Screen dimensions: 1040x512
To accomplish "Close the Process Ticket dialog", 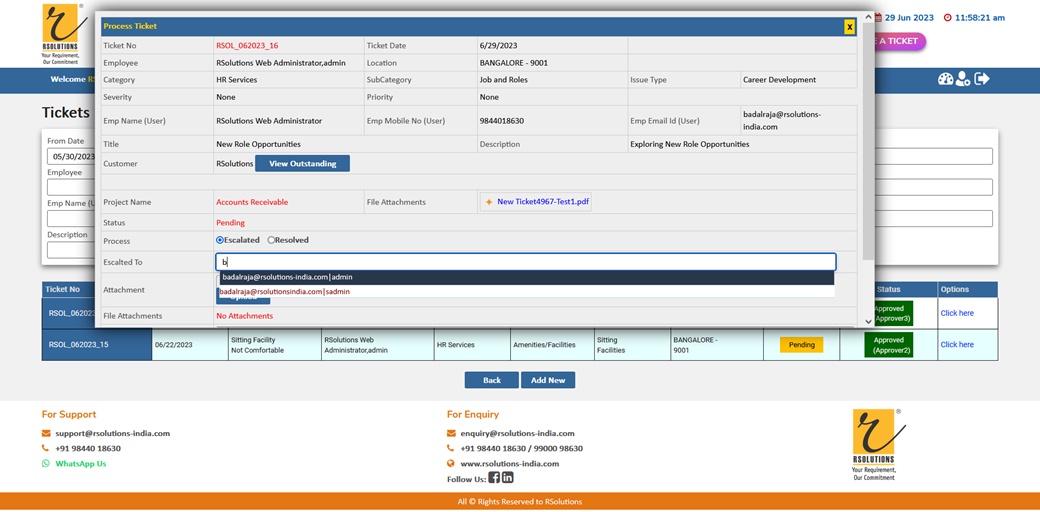I will pyautogui.click(x=849, y=27).
